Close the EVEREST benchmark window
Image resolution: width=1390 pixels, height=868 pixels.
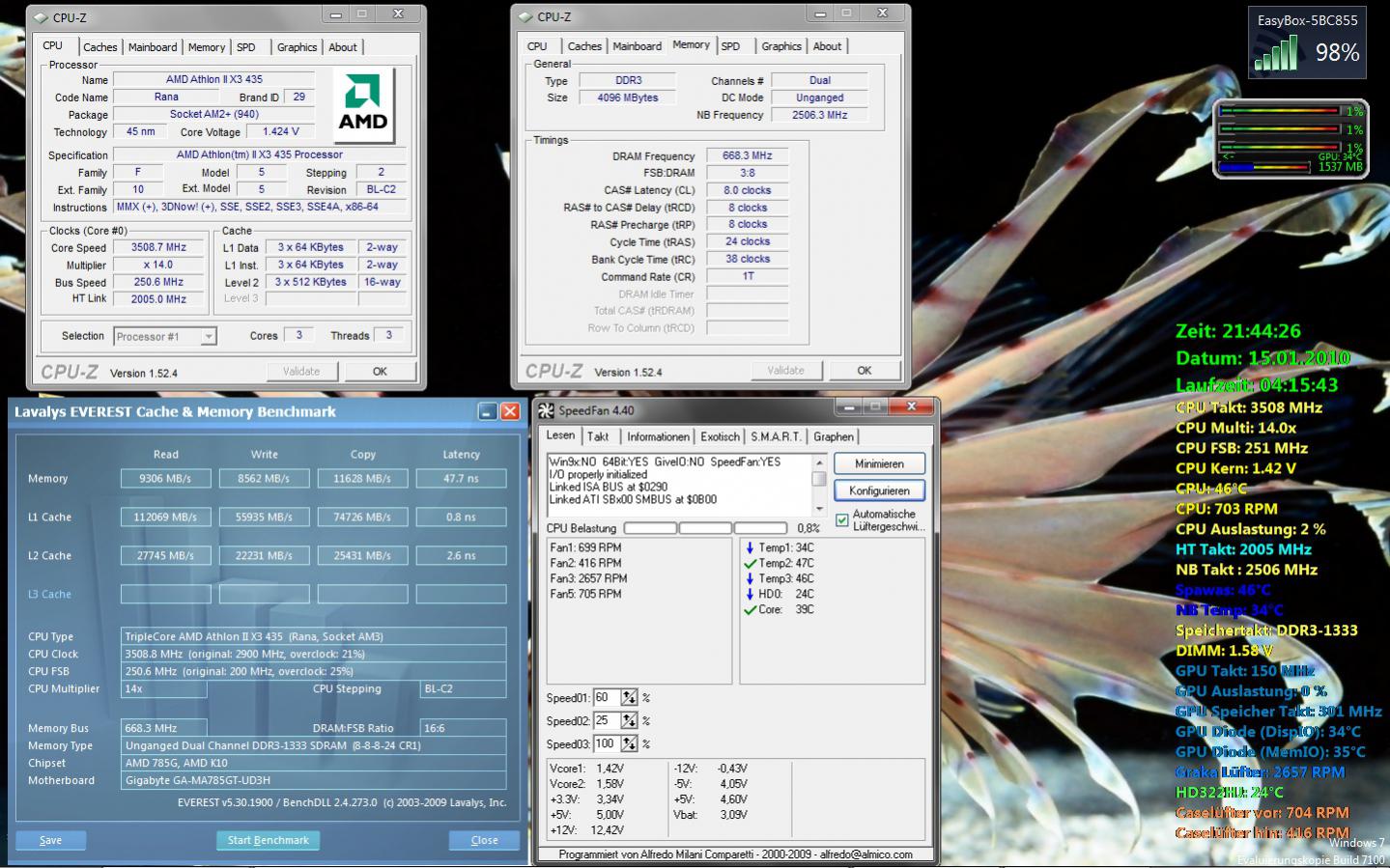[510, 411]
